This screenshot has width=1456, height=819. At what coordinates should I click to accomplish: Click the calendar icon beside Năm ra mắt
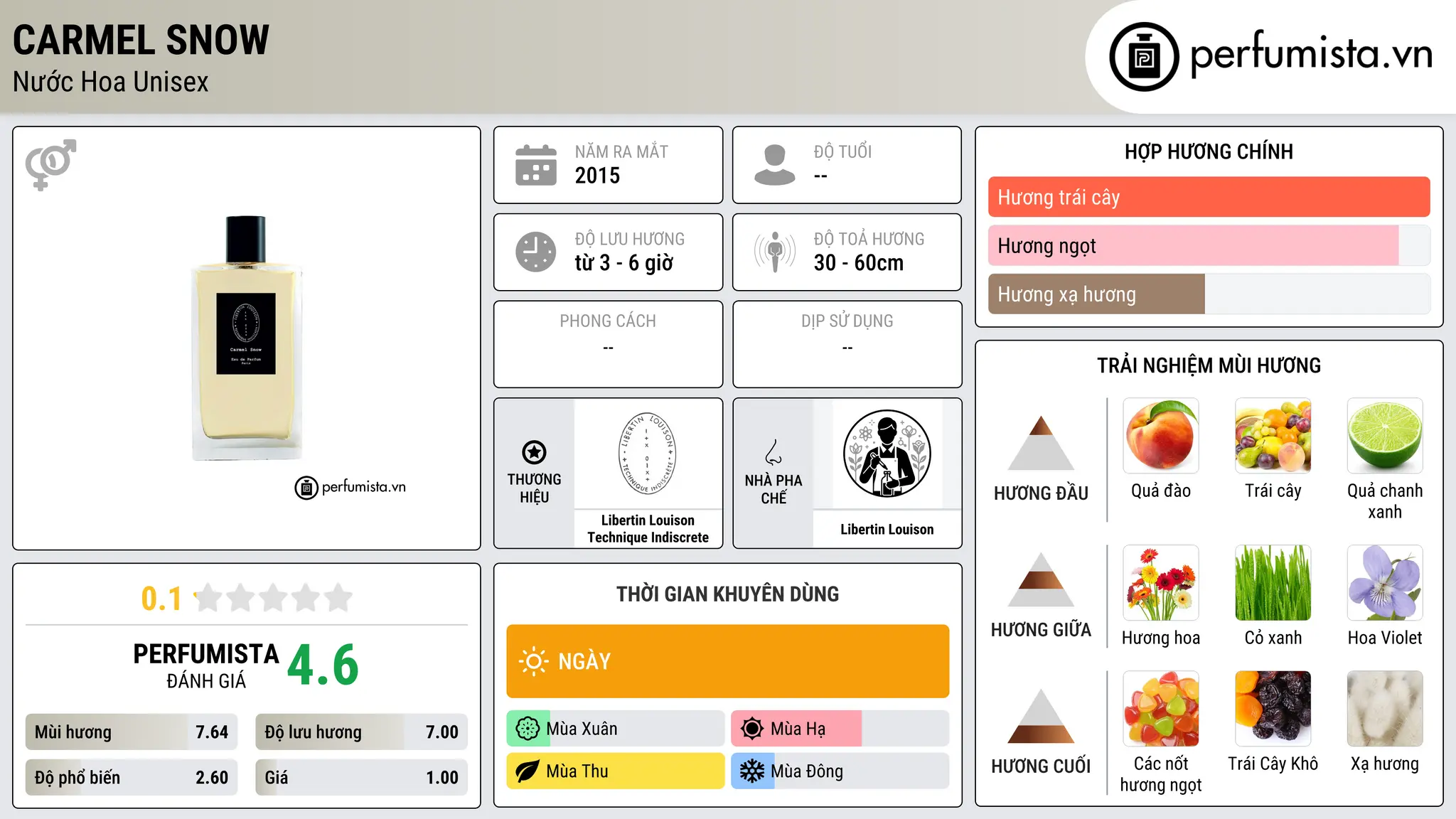pos(536,165)
